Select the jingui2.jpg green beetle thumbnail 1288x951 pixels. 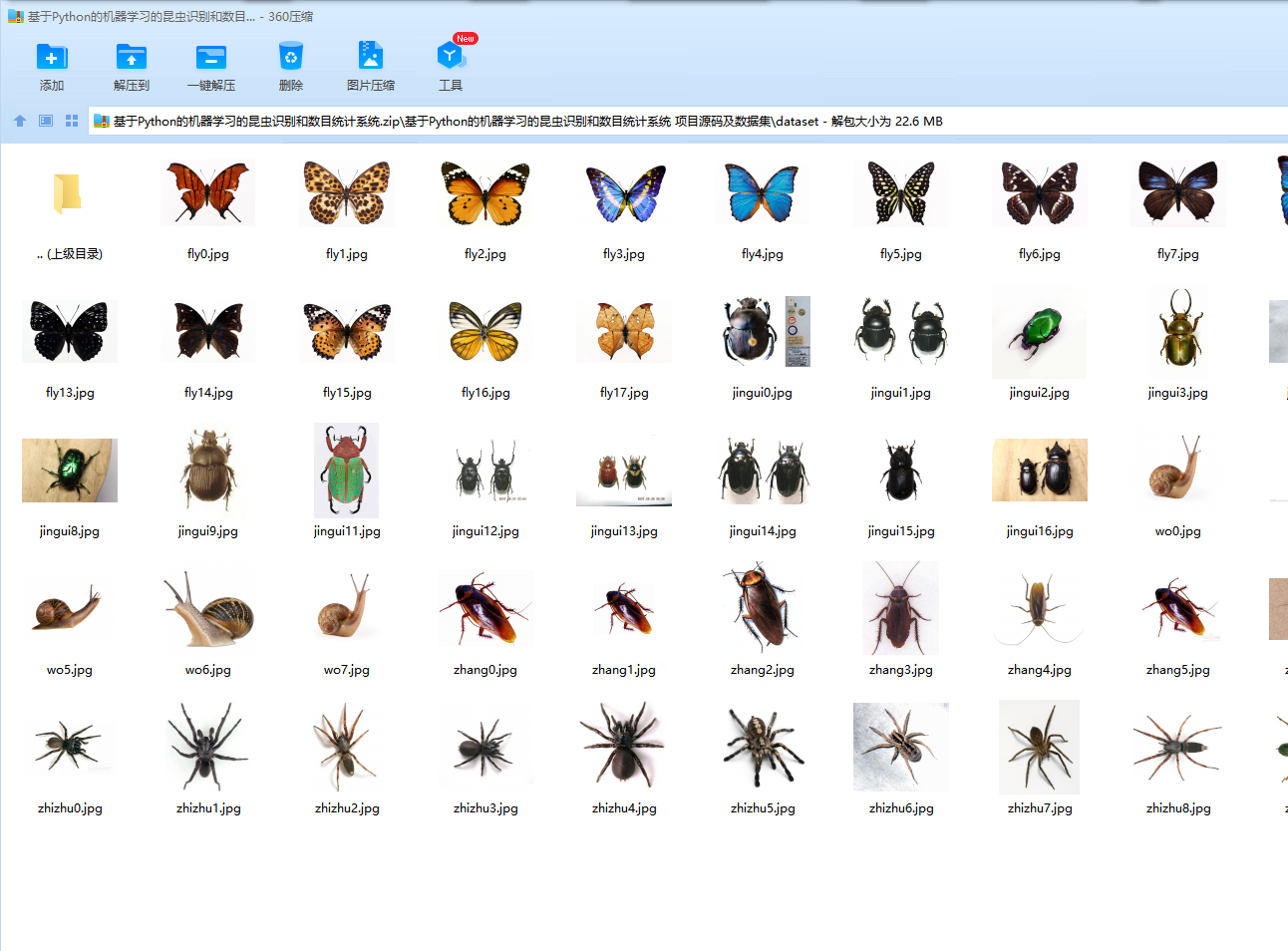click(x=1040, y=332)
